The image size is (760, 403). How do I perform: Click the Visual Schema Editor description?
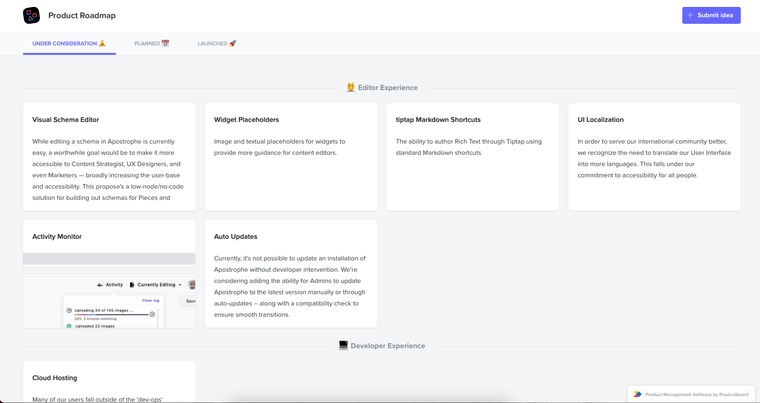pos(108,169)
